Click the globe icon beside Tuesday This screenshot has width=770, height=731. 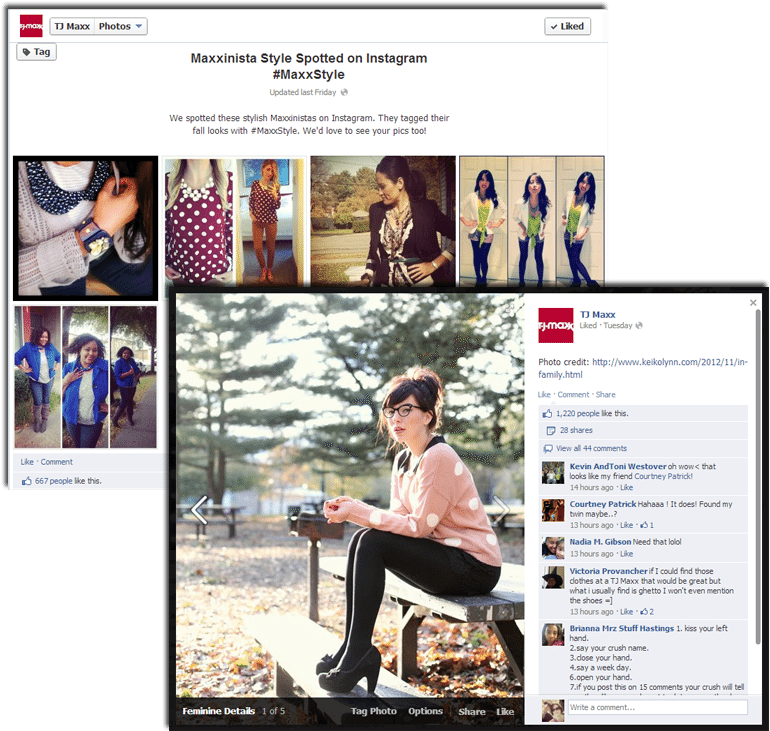[x=639, y=325]
